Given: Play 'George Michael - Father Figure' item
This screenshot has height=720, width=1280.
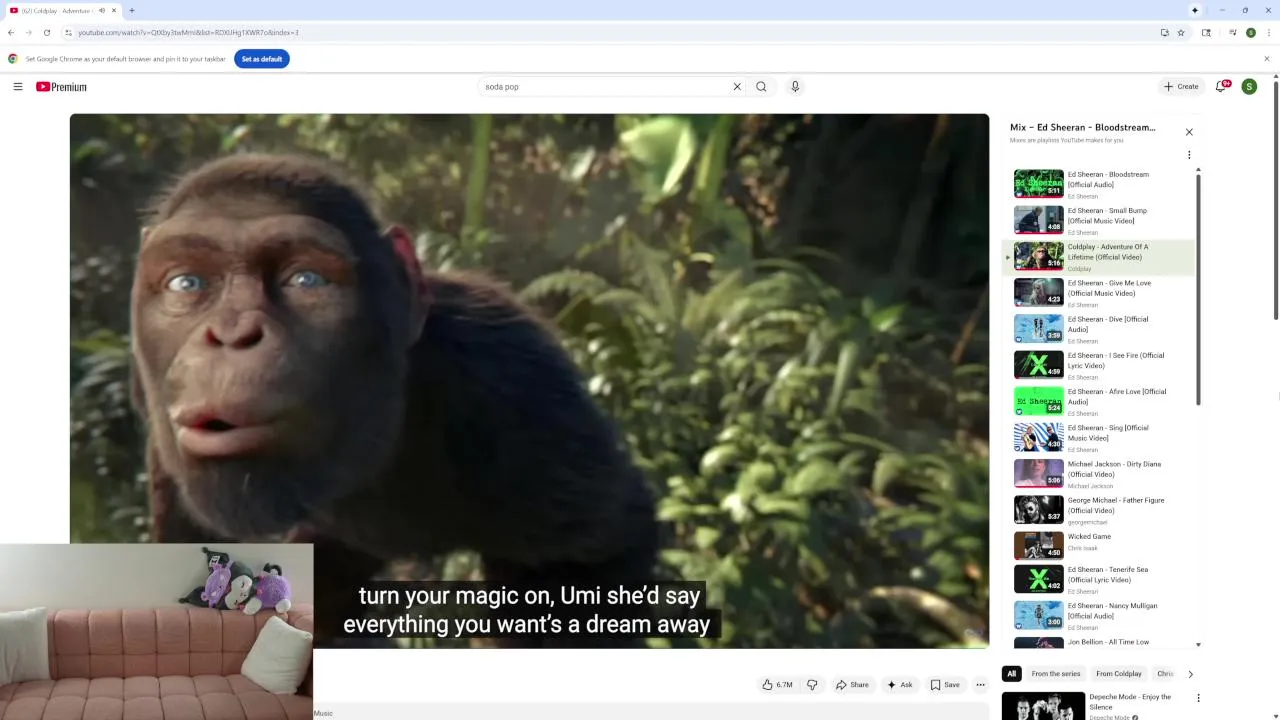Looking at the screenshot, I should coord(1100,510).
